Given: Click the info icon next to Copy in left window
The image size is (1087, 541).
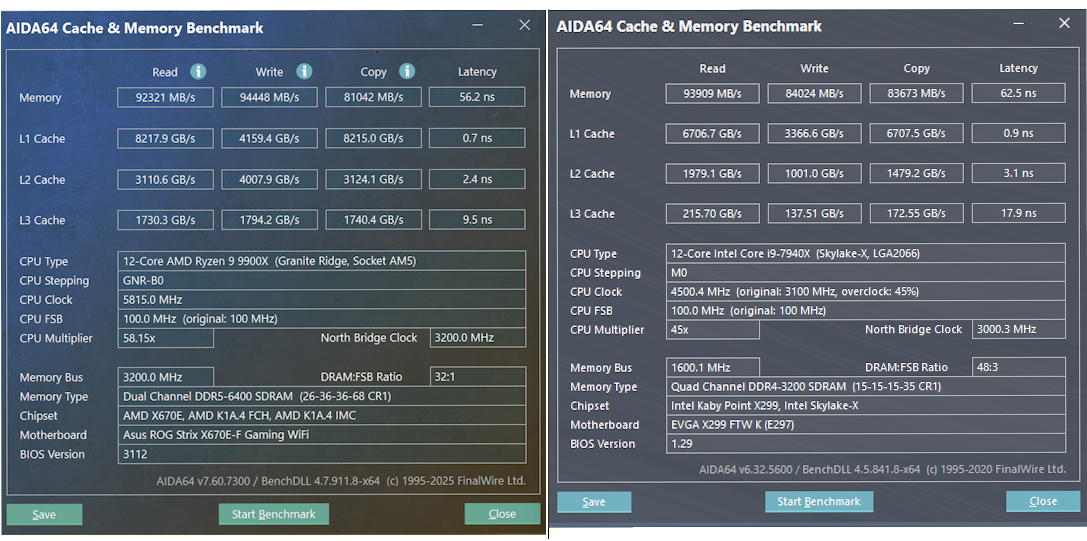Looking at the screenshot, I should click(x=407, y=71).
